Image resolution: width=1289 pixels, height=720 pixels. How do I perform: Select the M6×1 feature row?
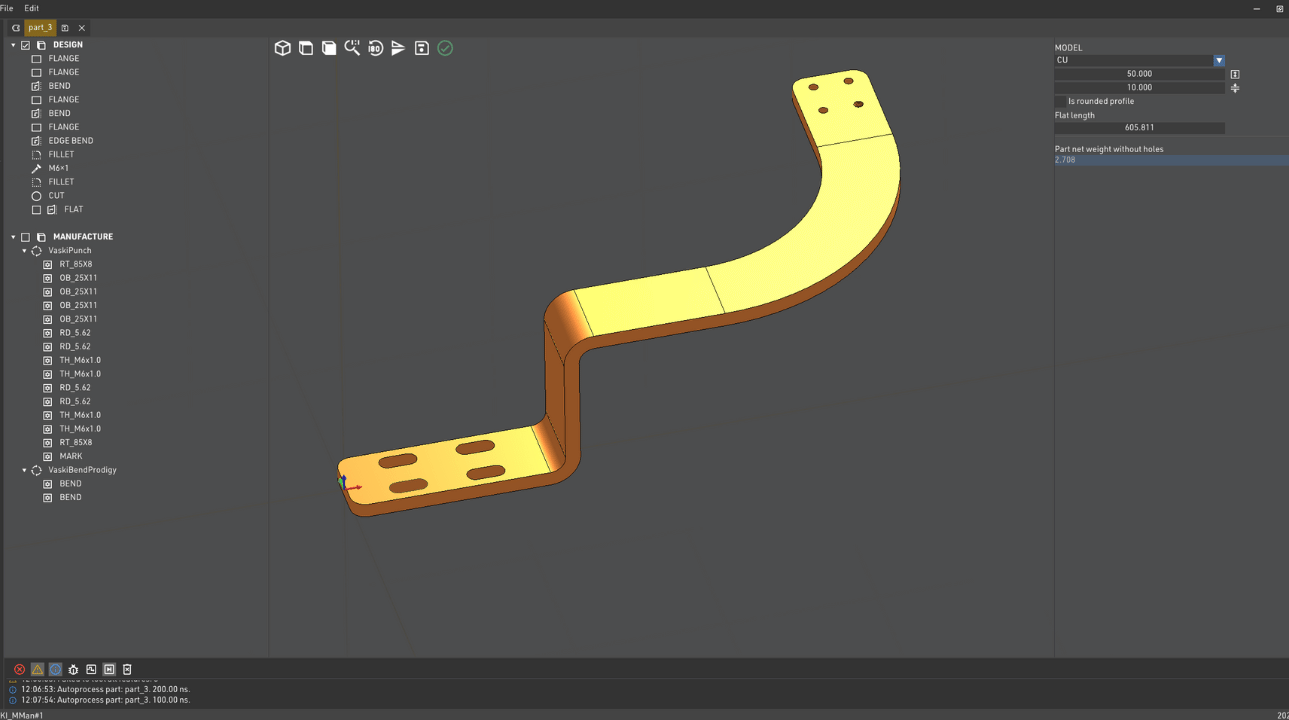(x=59, y=168)
